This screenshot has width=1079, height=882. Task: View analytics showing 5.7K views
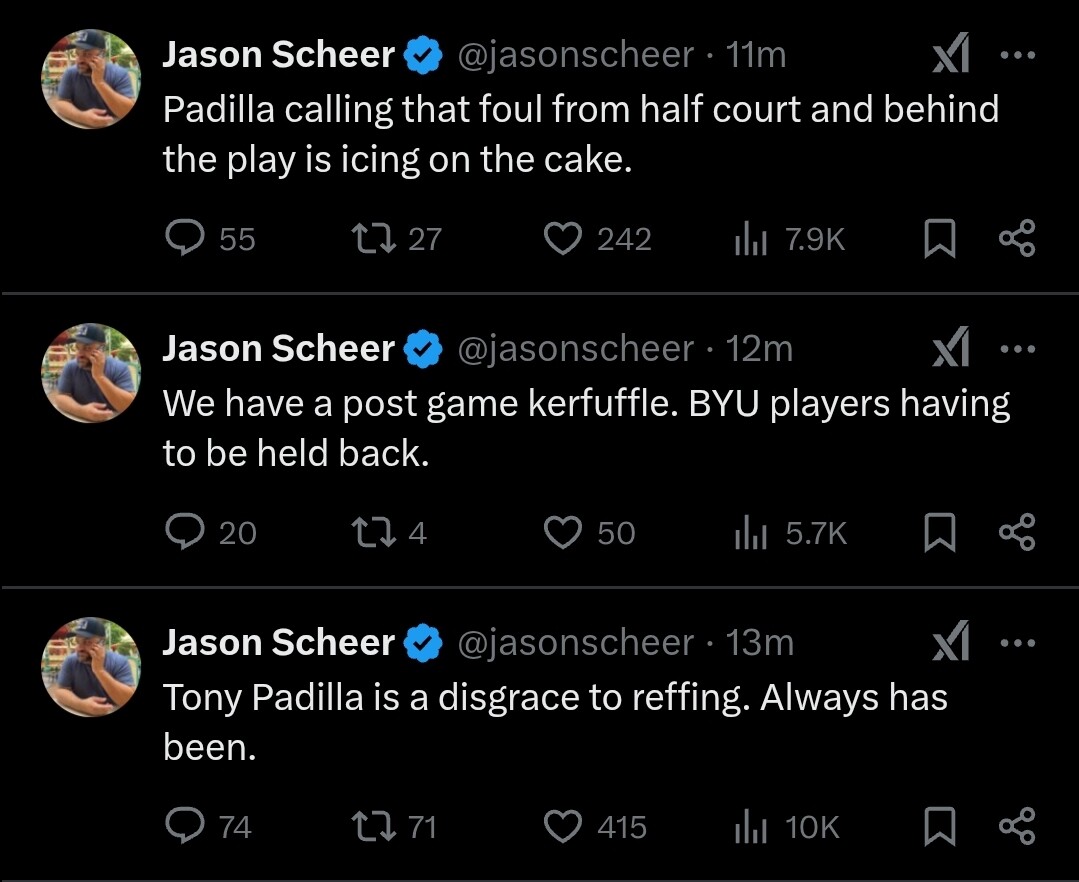coord(791,533)
